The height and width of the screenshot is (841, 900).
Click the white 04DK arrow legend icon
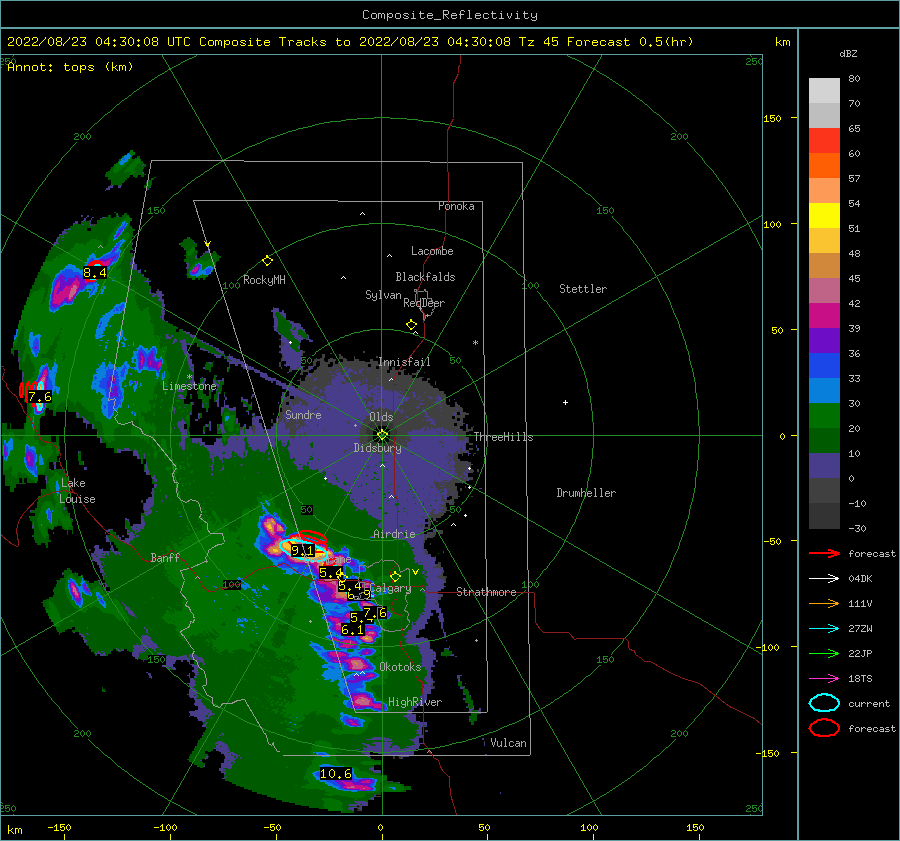pos(824,578)
